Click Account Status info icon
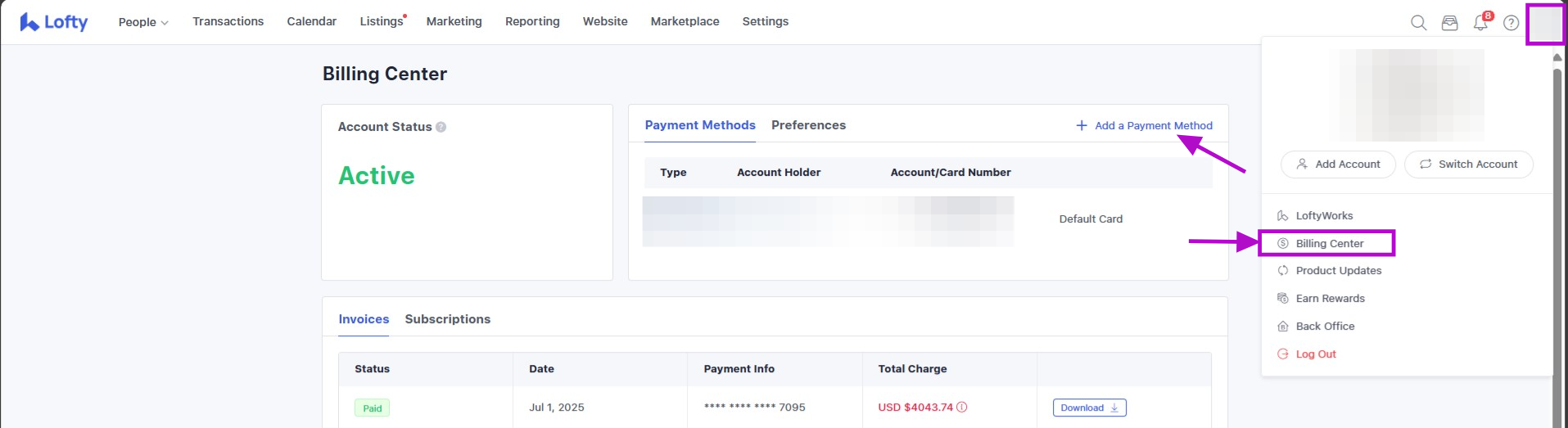Image resolution: width=1568 pixels, height=428 pixels. coord(441,127)
